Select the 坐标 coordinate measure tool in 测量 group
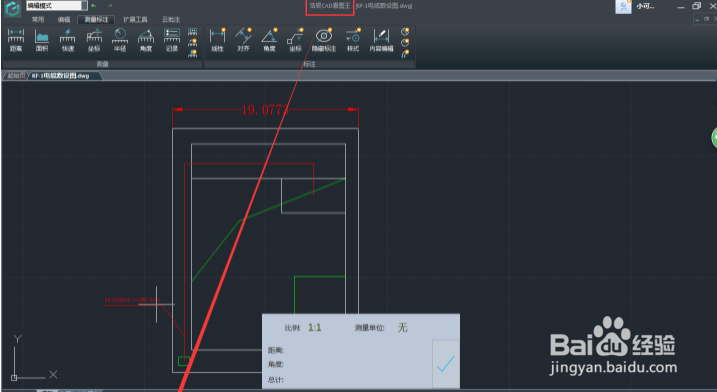 94,40
